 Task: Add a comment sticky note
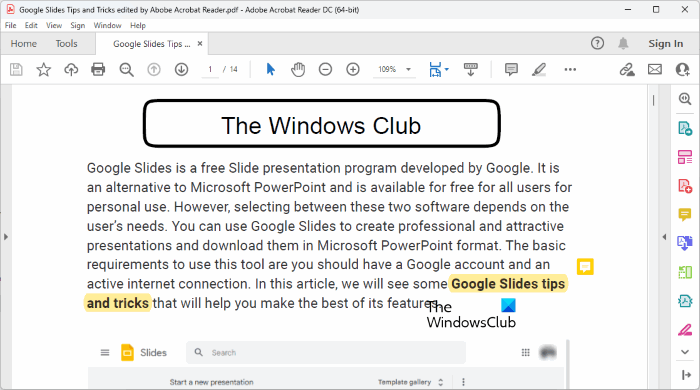point(511,69)
